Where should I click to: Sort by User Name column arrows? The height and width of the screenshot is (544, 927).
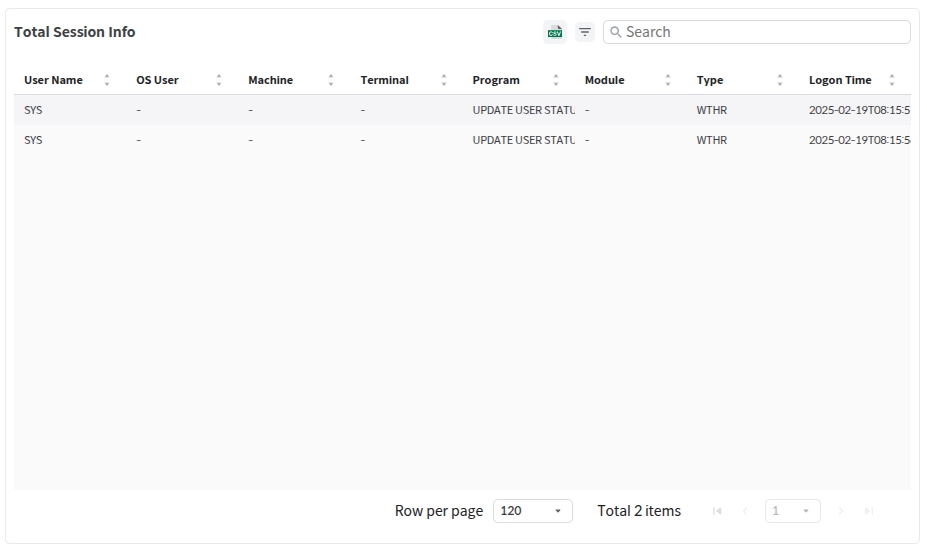click(107, 80)
